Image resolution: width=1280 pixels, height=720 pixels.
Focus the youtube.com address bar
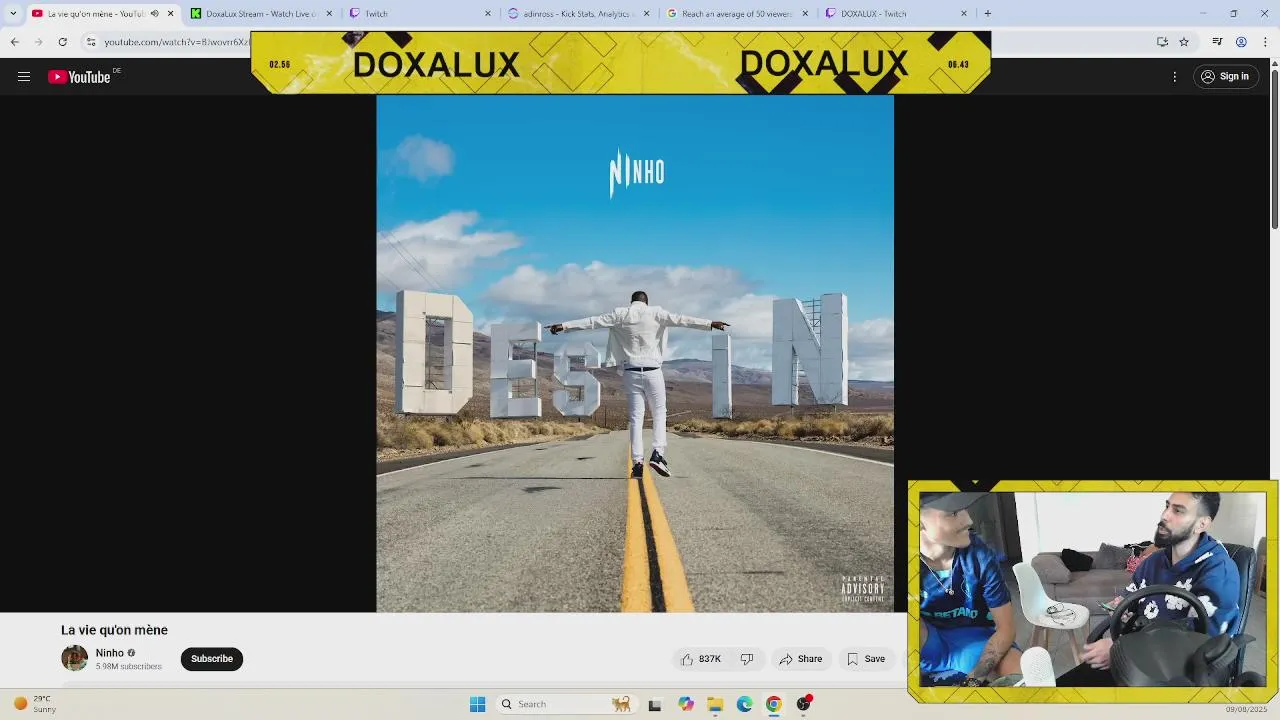tap(176, 42)
